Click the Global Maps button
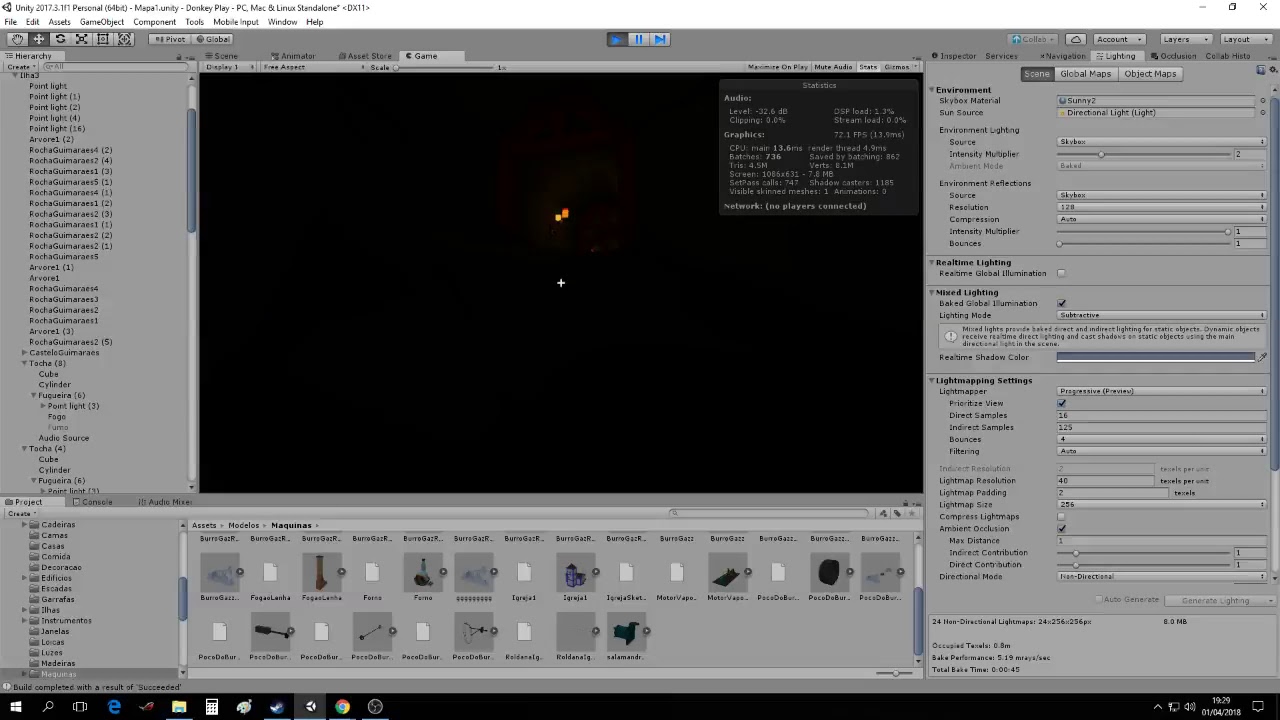Viewport: 1280px width, 720px height. [1085, 74]
